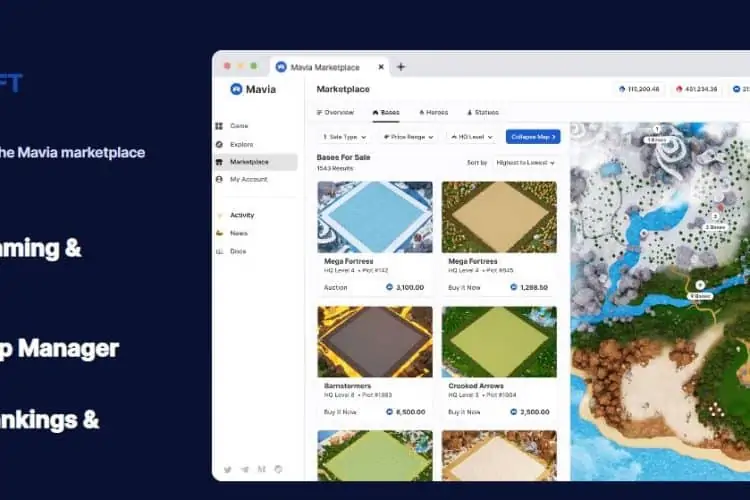Click the Activity icon in sidebar

click(x=220, y=215)
